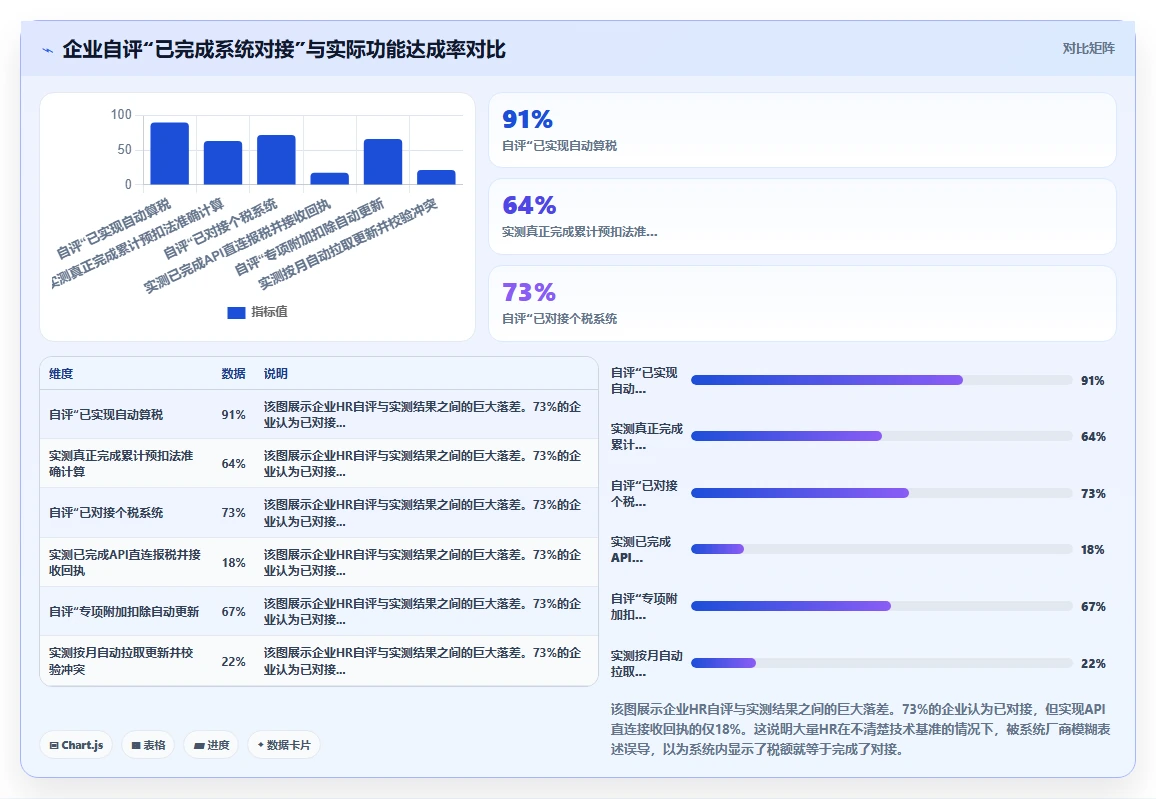Image resolution: width=1156 pixels, height=799 pixels.
Task: Click the 数据 column header
Action: [x=234, y=374]
